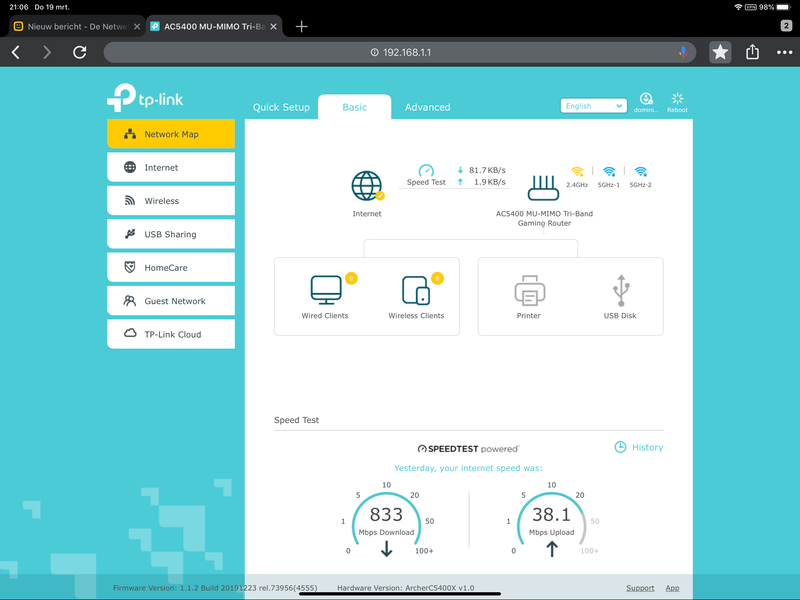Image resolution: width=800 pixels, height=600 pixels.
Task: Open Wired Clients list
Action: [x=326, y=297]
